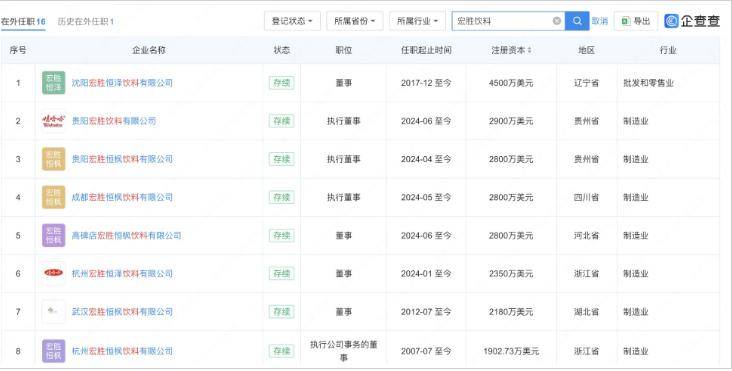732x371 pixels.
Task: Click the 导出 export button
Action: pyautogui.click(x=636, y=21)
